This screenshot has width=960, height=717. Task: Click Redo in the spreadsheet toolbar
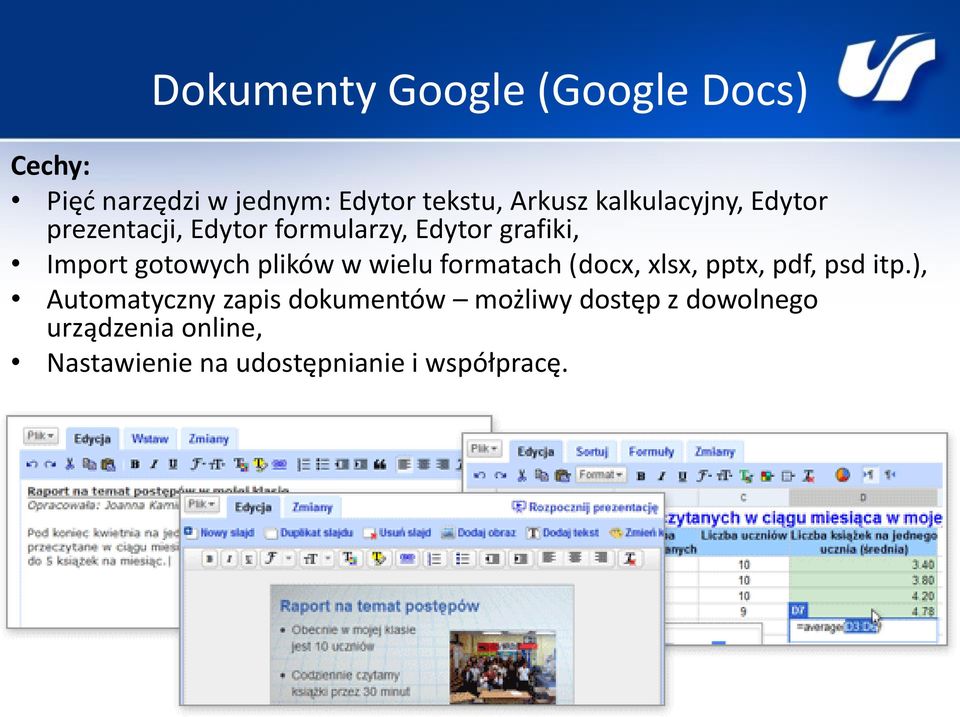click(501, 475)
